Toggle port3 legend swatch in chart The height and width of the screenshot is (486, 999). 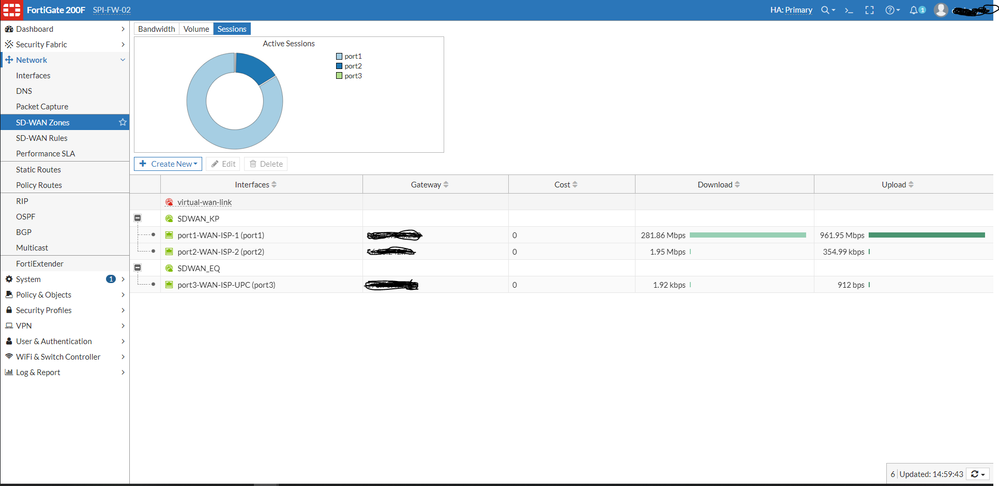click(x=339, y=76)
